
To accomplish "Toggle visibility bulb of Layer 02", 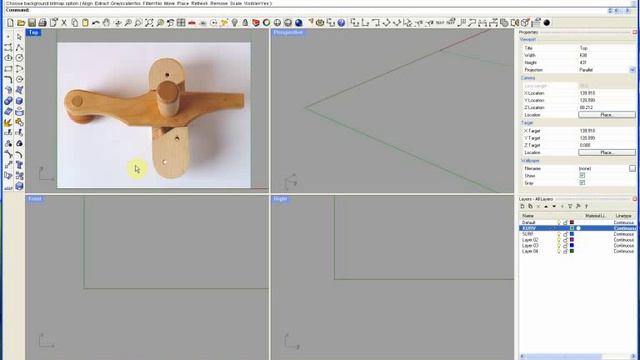I will coord(559,240).
